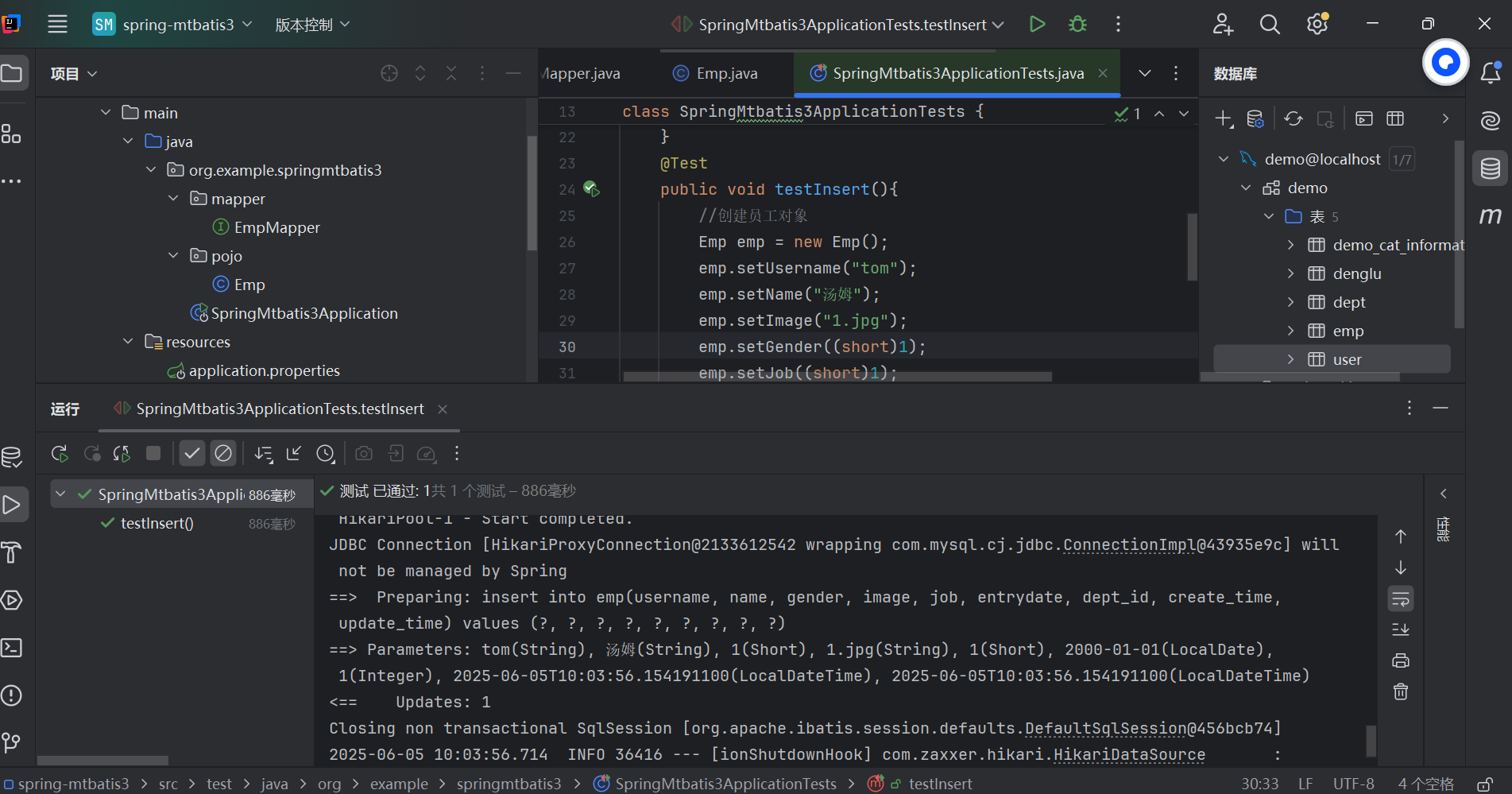Collapse the mapper package node
Image resolution: width=1512 pixels, height=794 pixels.
coord(173,199)
